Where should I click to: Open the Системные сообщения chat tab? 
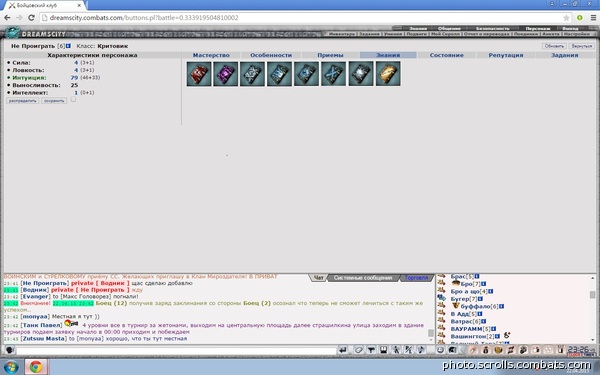[363, 278]
